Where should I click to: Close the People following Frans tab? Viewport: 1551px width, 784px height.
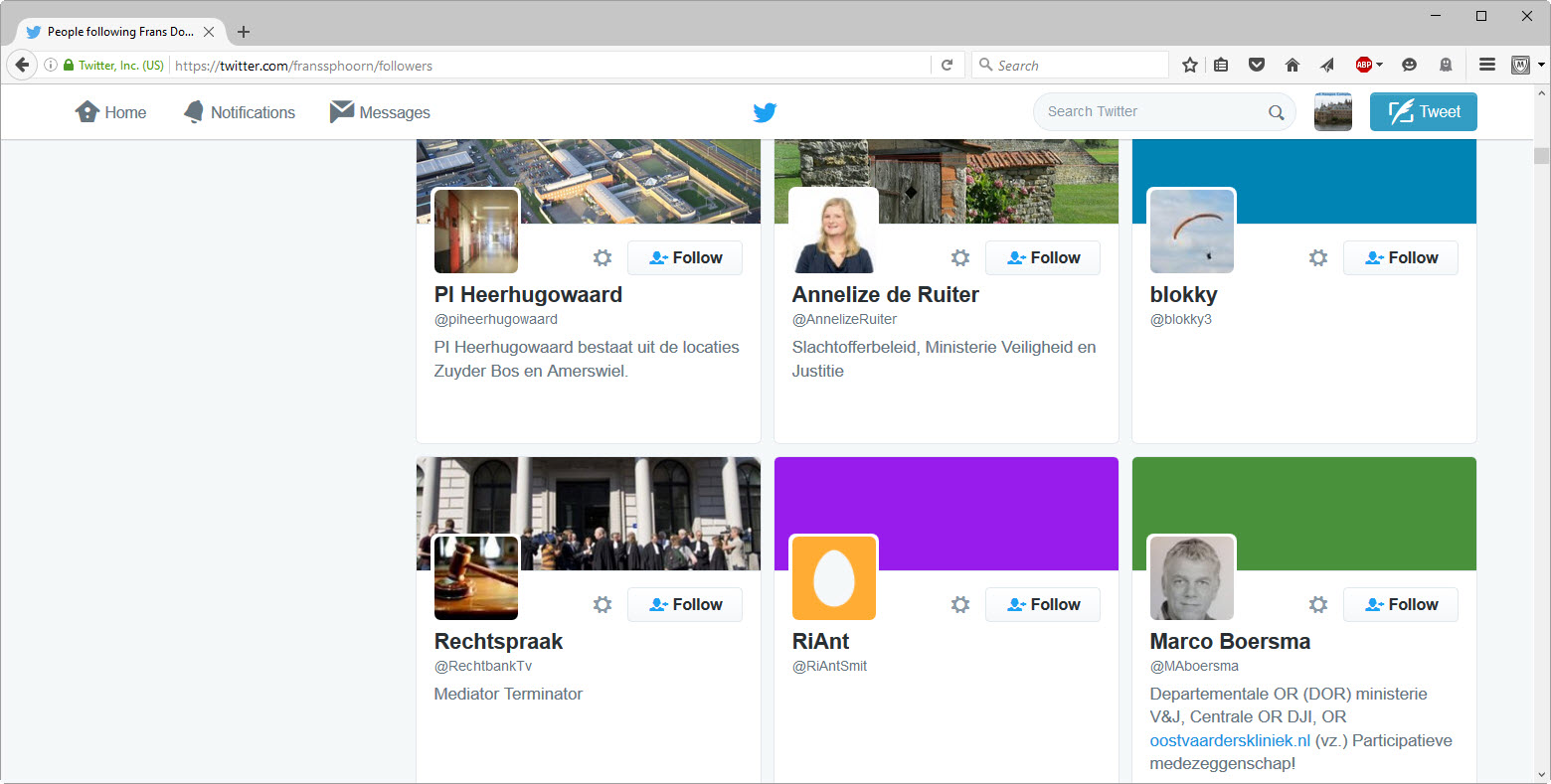coord(209,32)
